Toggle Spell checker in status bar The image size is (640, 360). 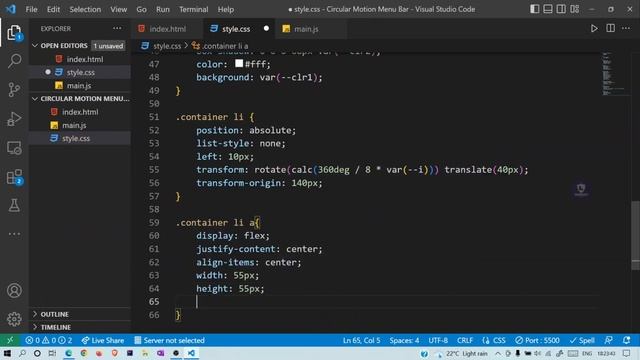tap(582, 340)
